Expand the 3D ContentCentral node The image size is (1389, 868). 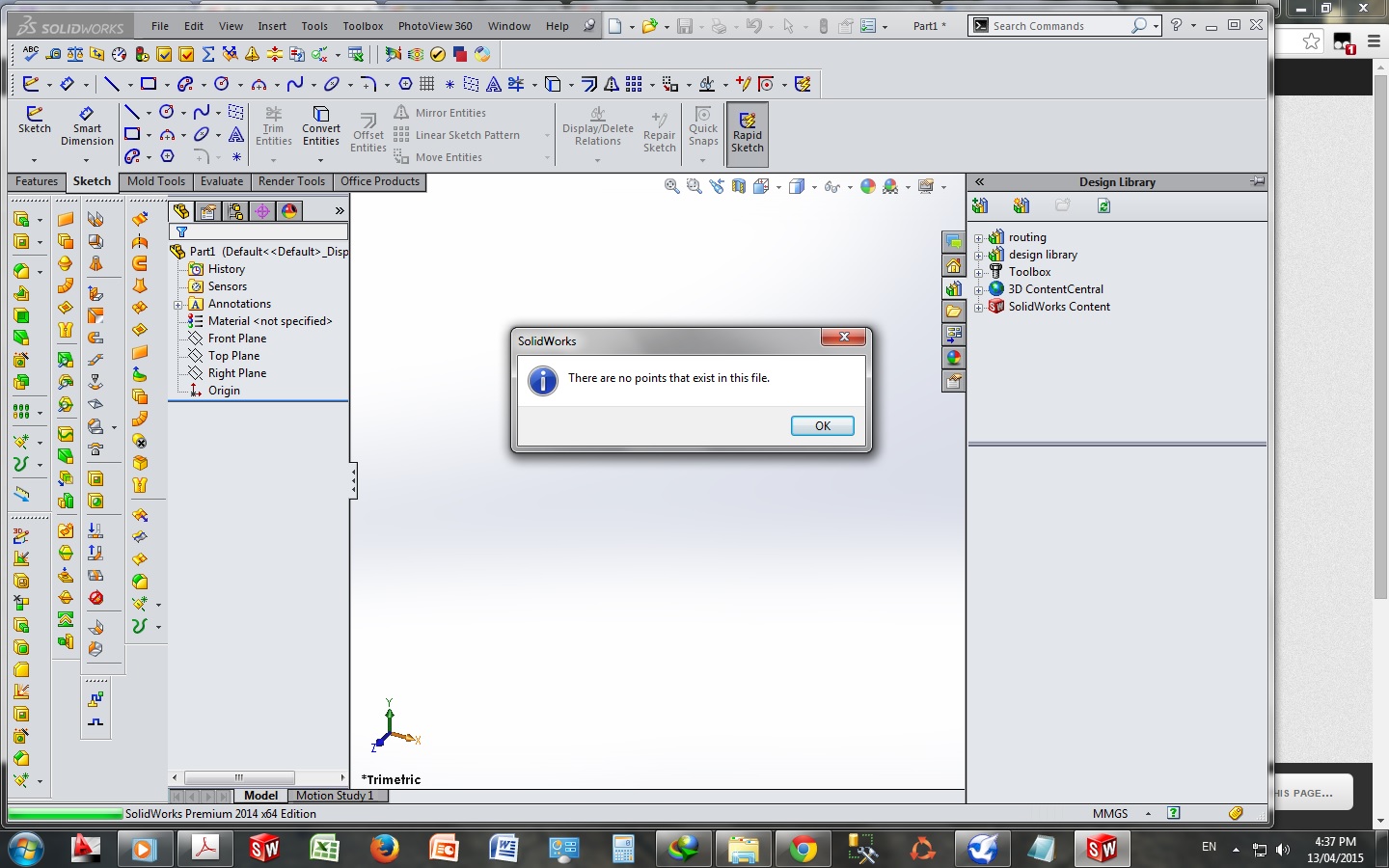(979, 290)
